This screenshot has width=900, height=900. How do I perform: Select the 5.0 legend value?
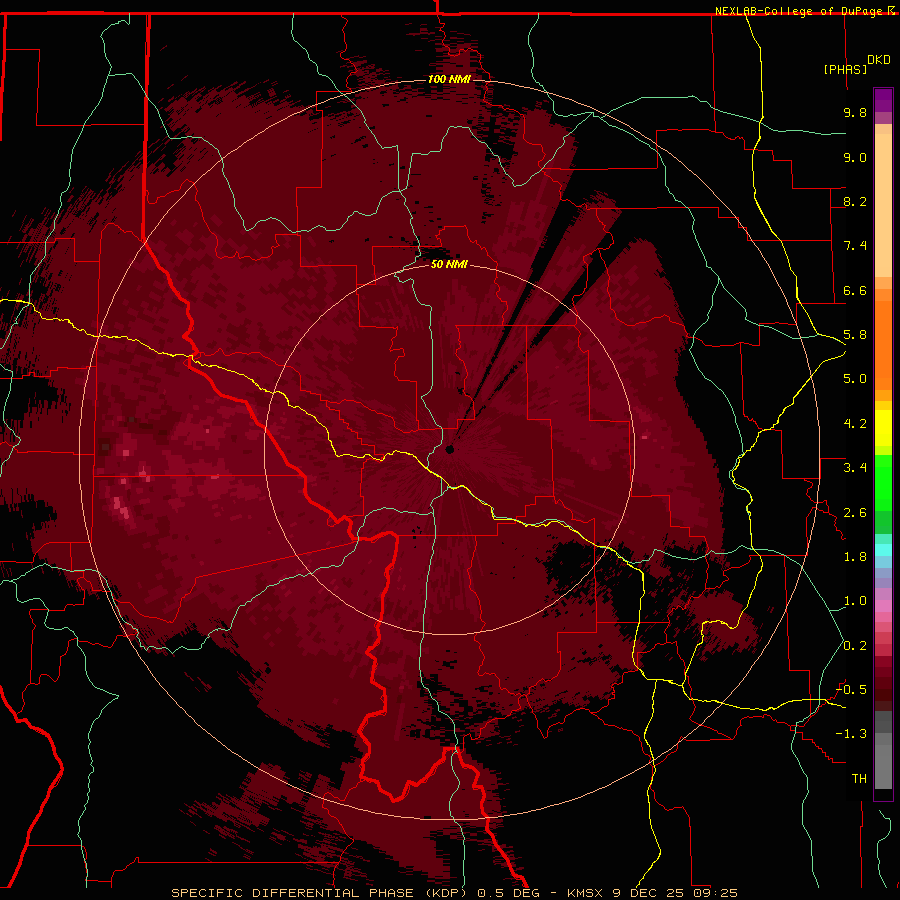click(x=855, y=379)
